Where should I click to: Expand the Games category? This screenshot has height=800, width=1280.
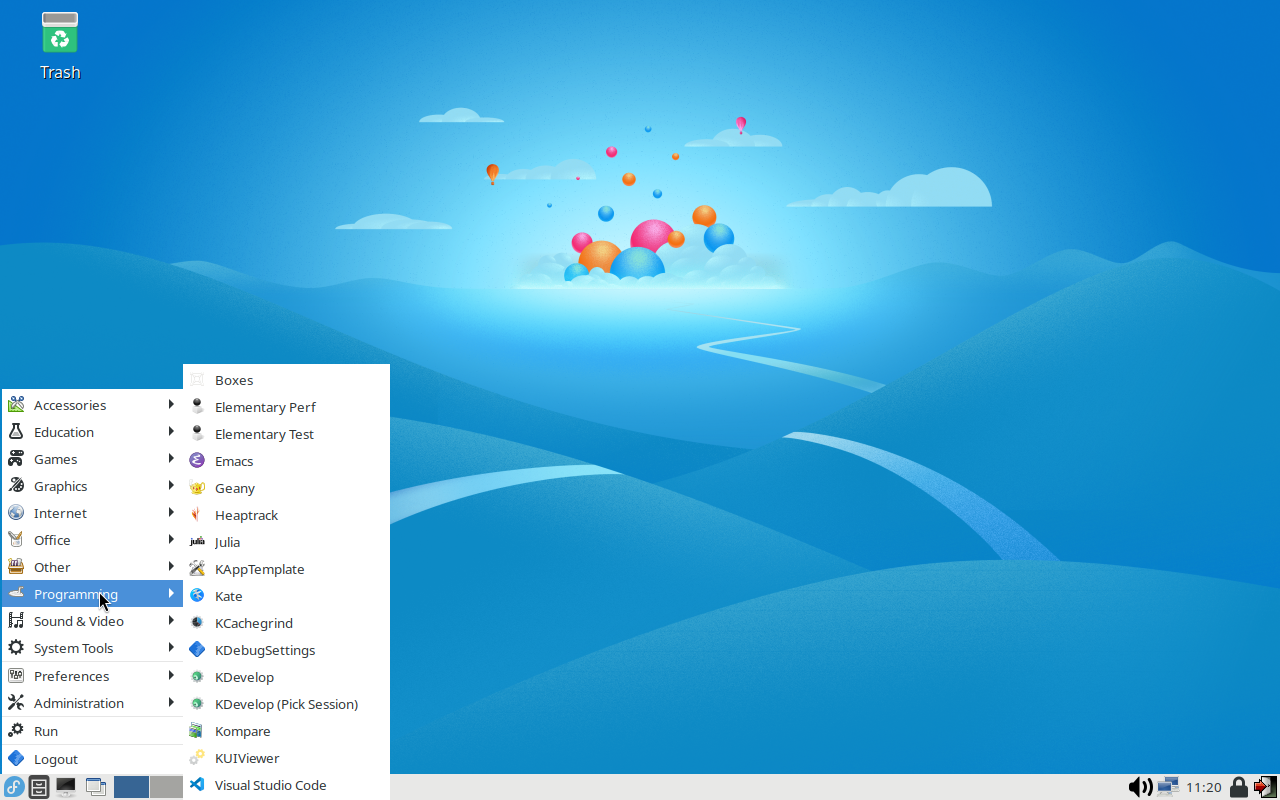click(92, 459)
